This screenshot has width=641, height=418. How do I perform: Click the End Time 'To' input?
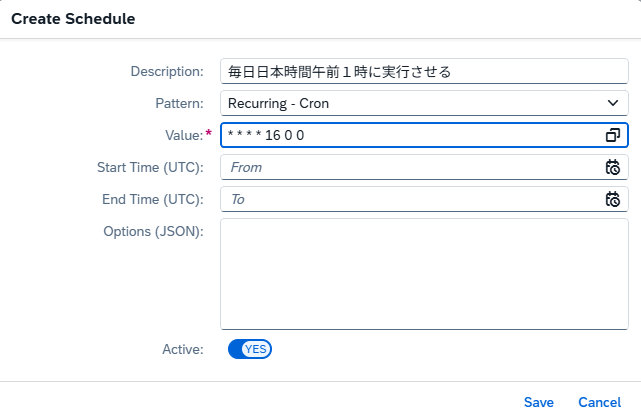pos(412,199)
